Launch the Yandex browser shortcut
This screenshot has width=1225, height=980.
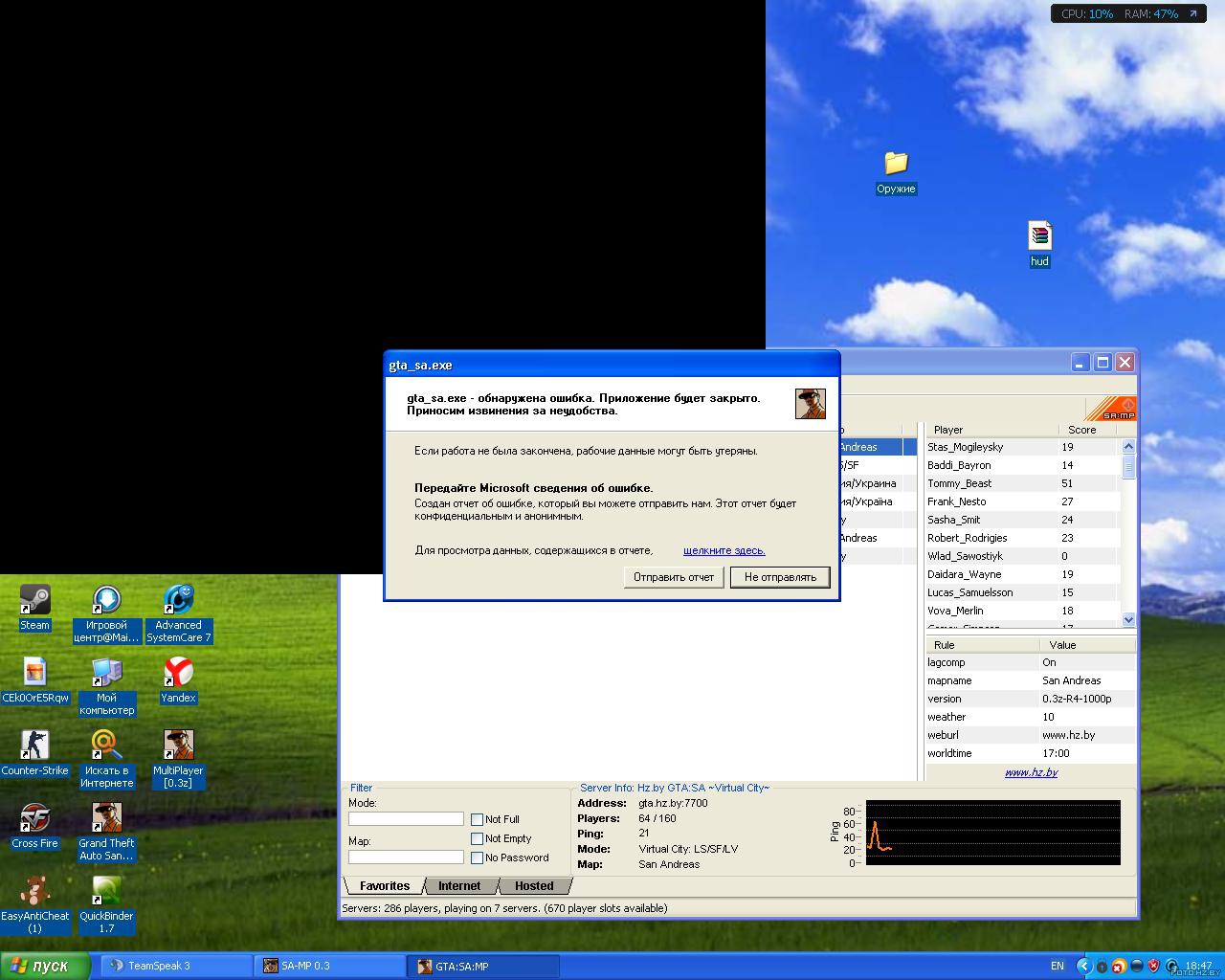(179, 680)
